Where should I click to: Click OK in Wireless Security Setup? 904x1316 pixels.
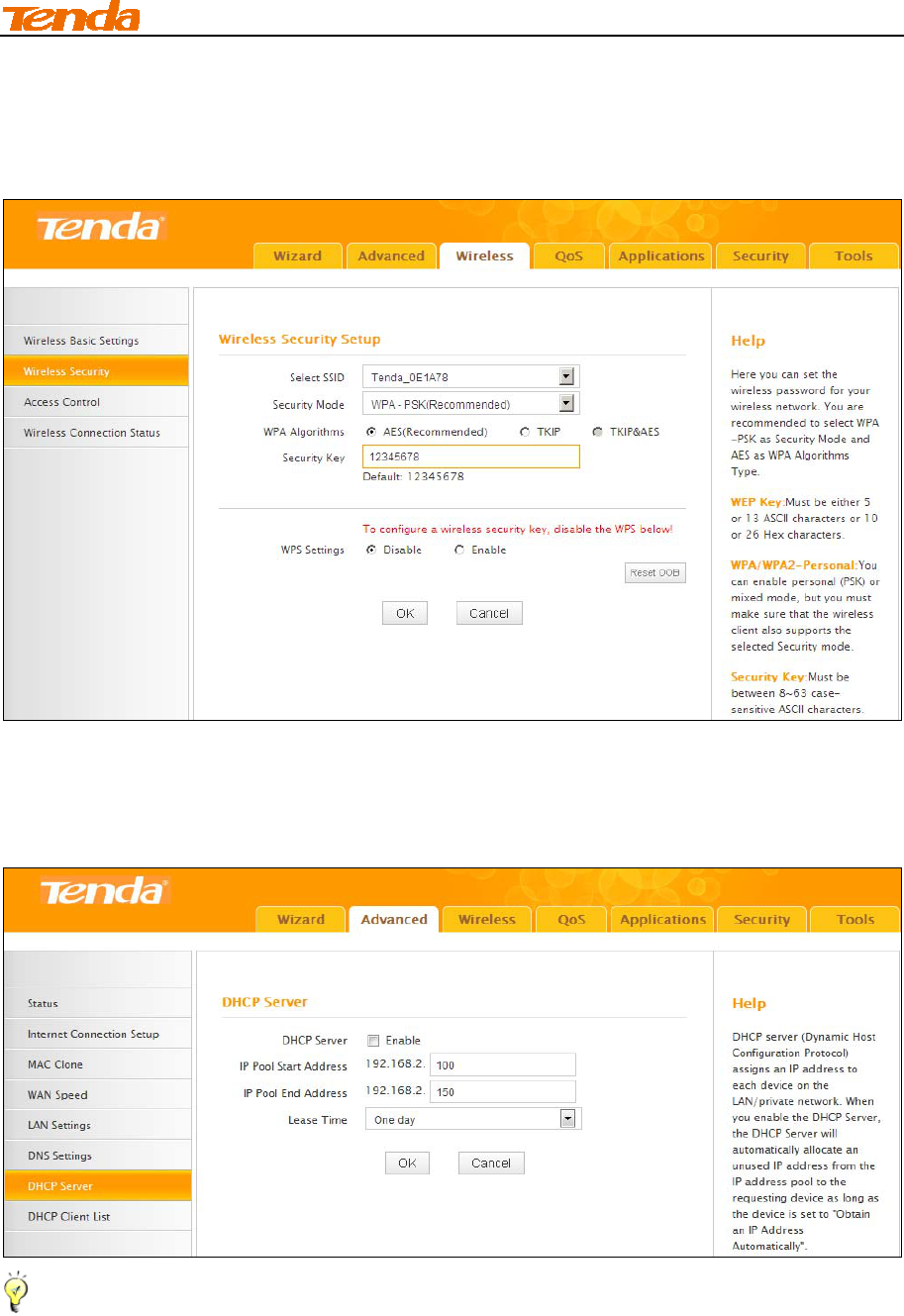pos(405,613)
